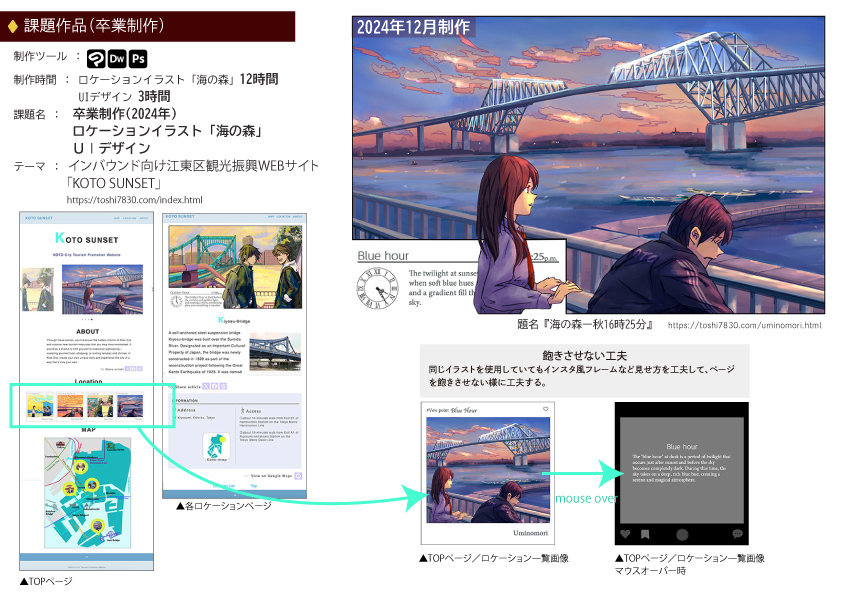The width and height of the screenshot is (842, 595).
Task: Click the Kiyosu-bridge photo on the location page
Action: (x=274, y=353)
